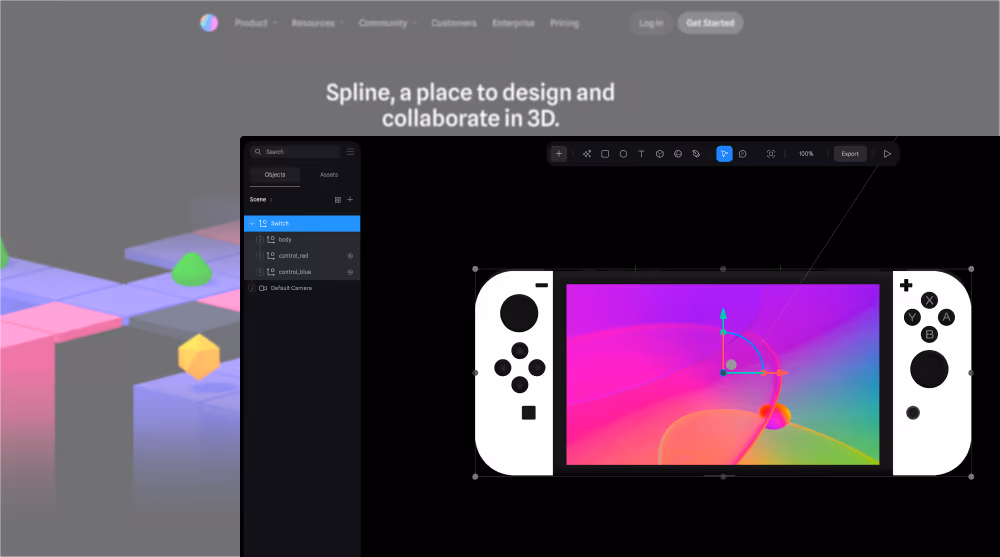Select the Text tool
Screen dimensions: 1000x557
pos(642,154)
